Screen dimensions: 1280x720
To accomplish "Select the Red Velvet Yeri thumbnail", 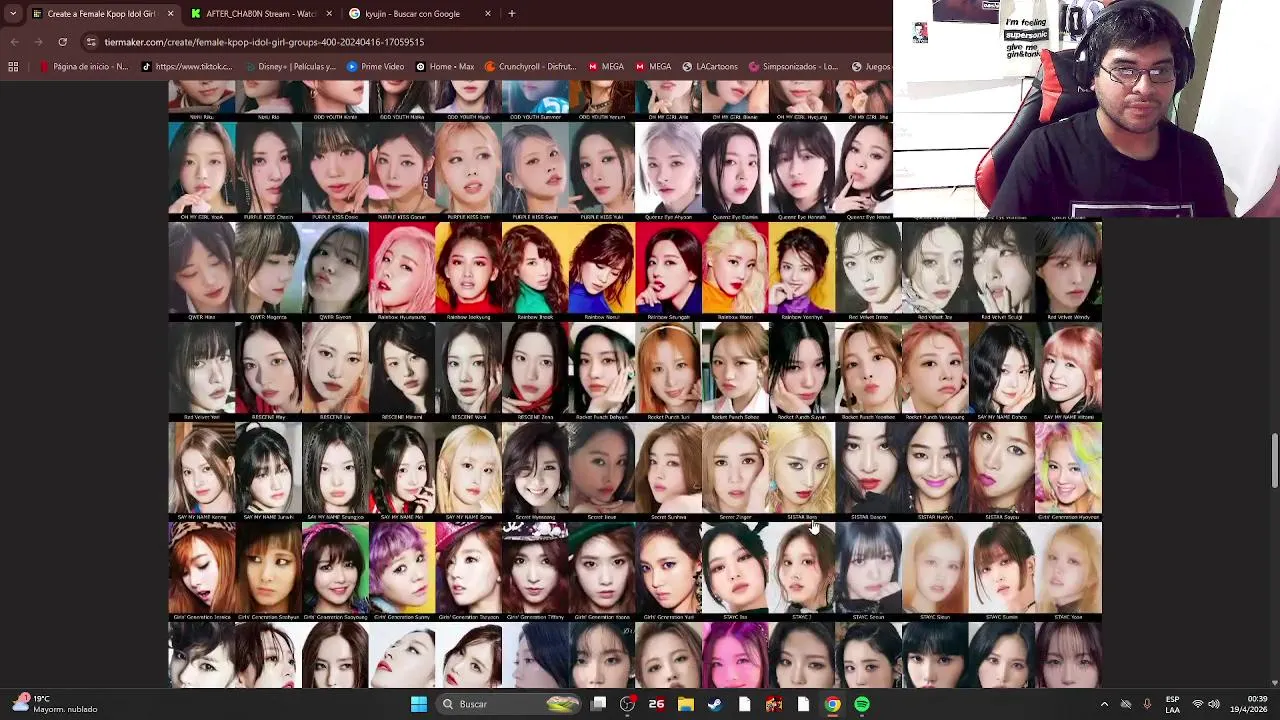I will [202, 371].
